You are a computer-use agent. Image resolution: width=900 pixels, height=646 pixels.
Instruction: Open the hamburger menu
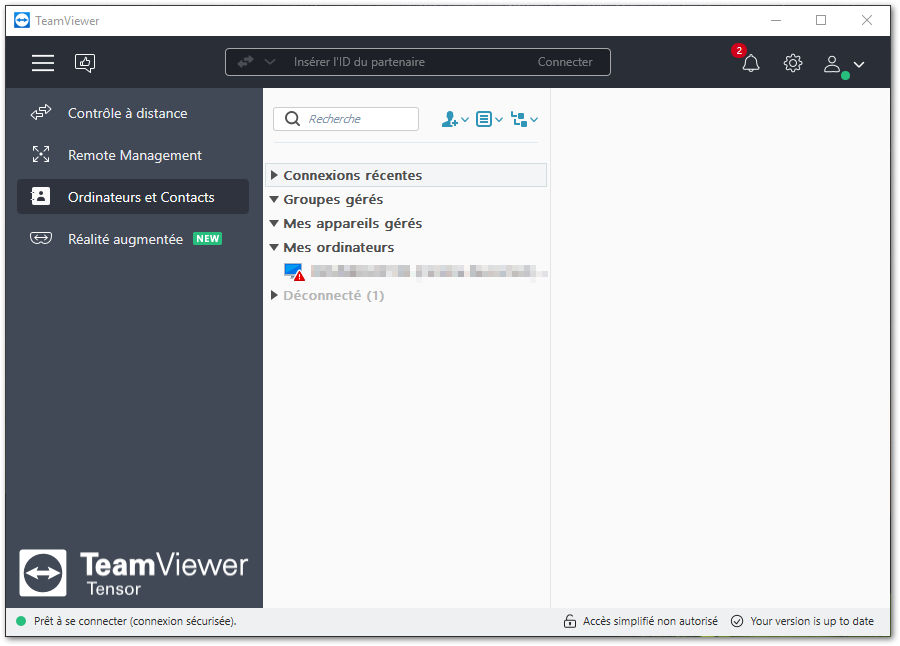(x=43, y=63)
